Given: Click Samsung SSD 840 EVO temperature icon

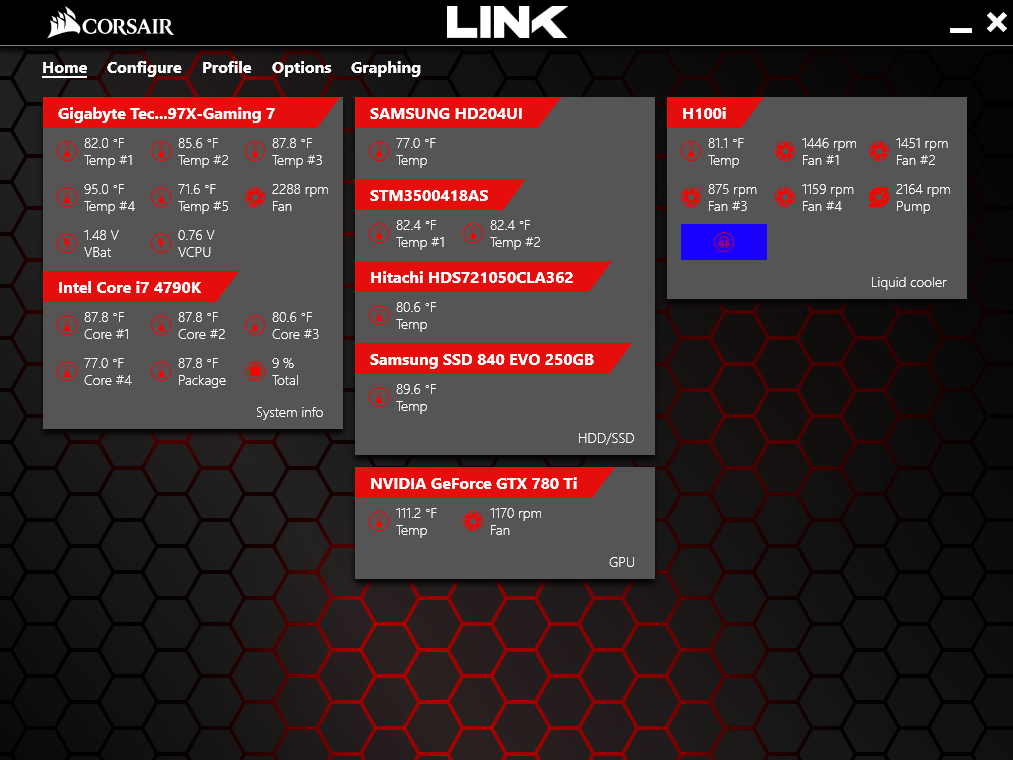Looking at the screenshot, I should pos(379,397).
